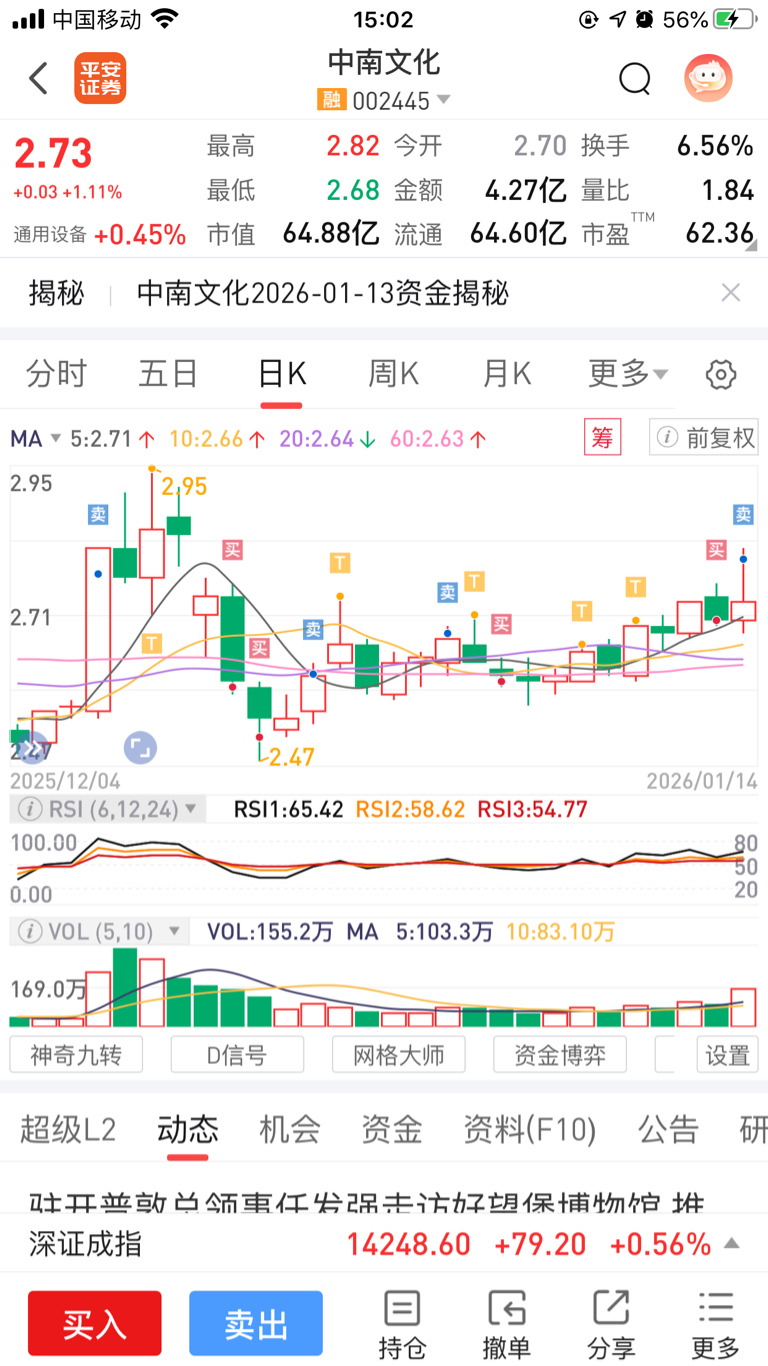Select the 神奇九转 indicator button

tap(76, 1054)
